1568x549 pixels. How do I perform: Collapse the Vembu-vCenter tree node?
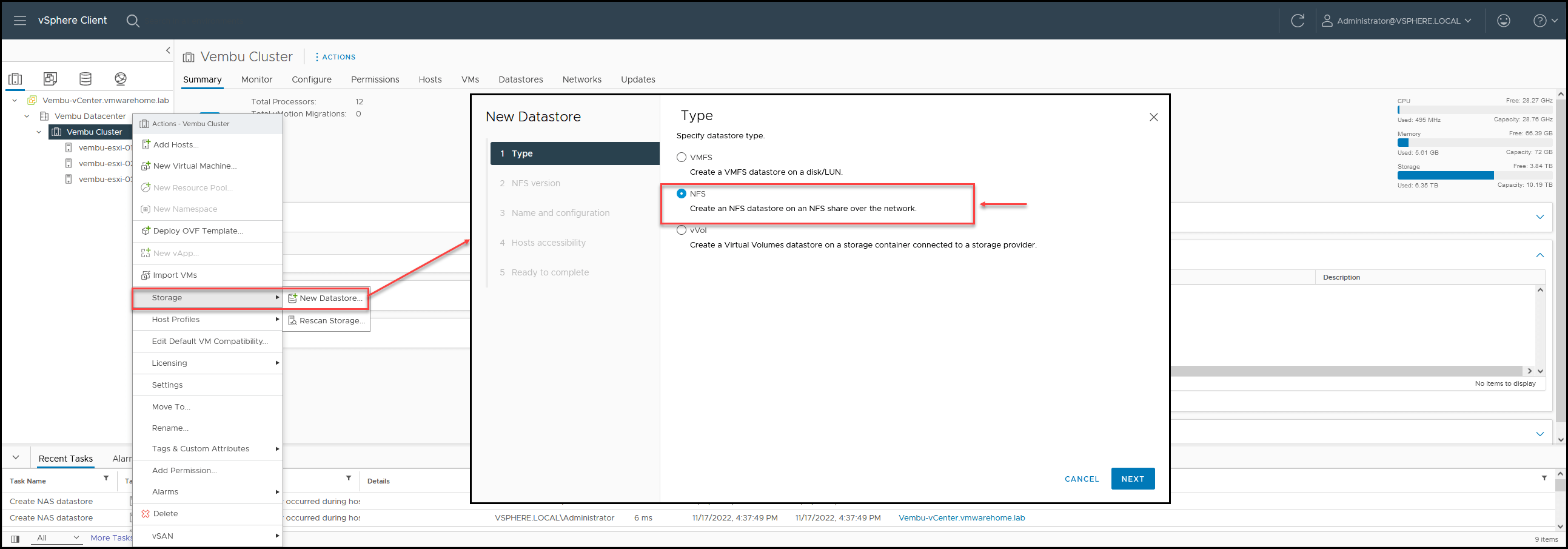click(15, 100)
